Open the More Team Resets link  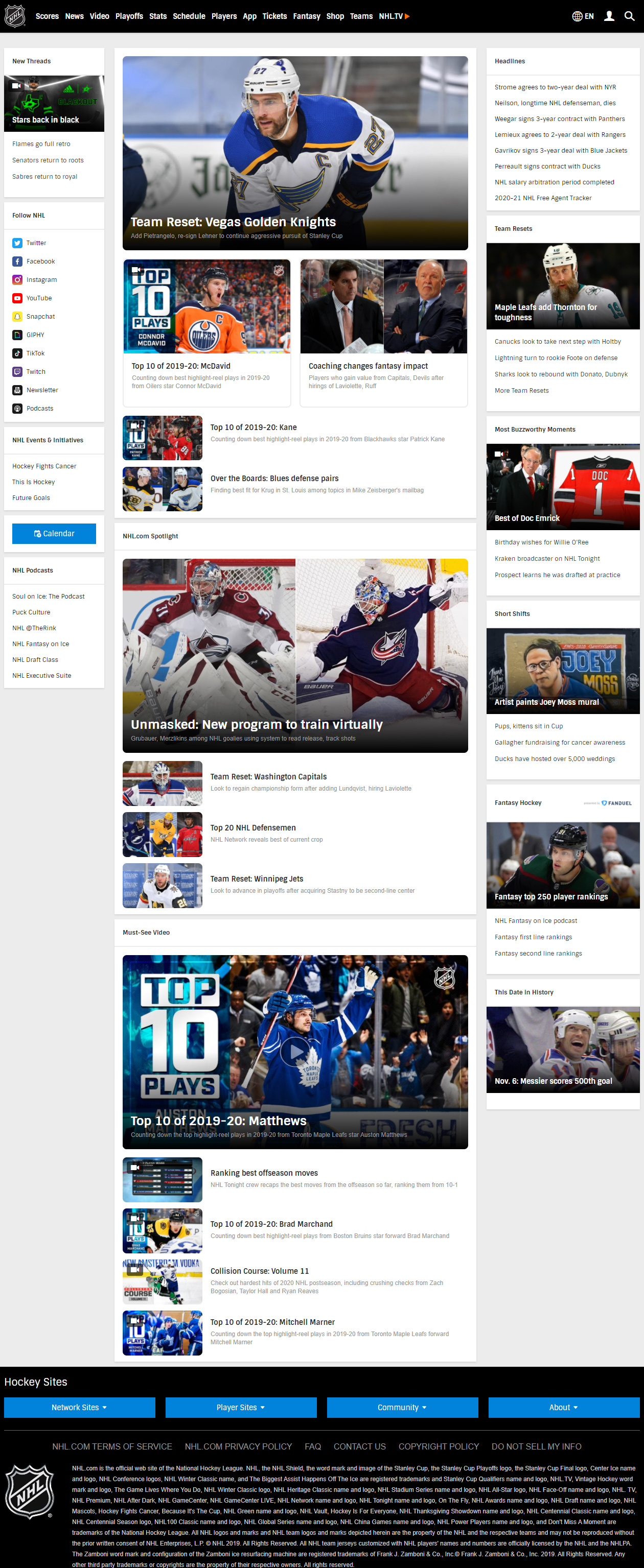[521, 391]
